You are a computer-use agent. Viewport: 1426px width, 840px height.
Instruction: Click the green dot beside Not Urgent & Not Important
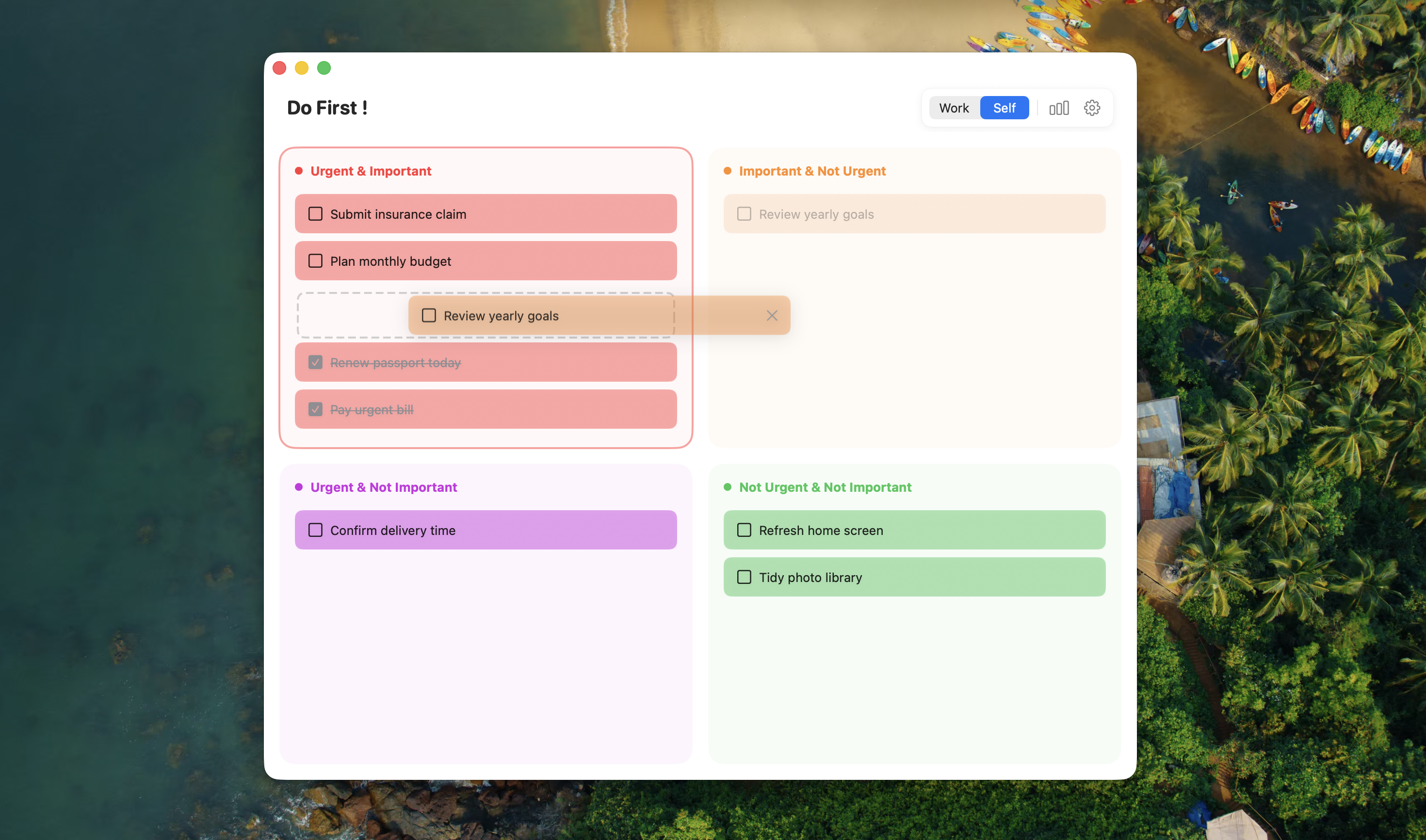tap(728, 487)
